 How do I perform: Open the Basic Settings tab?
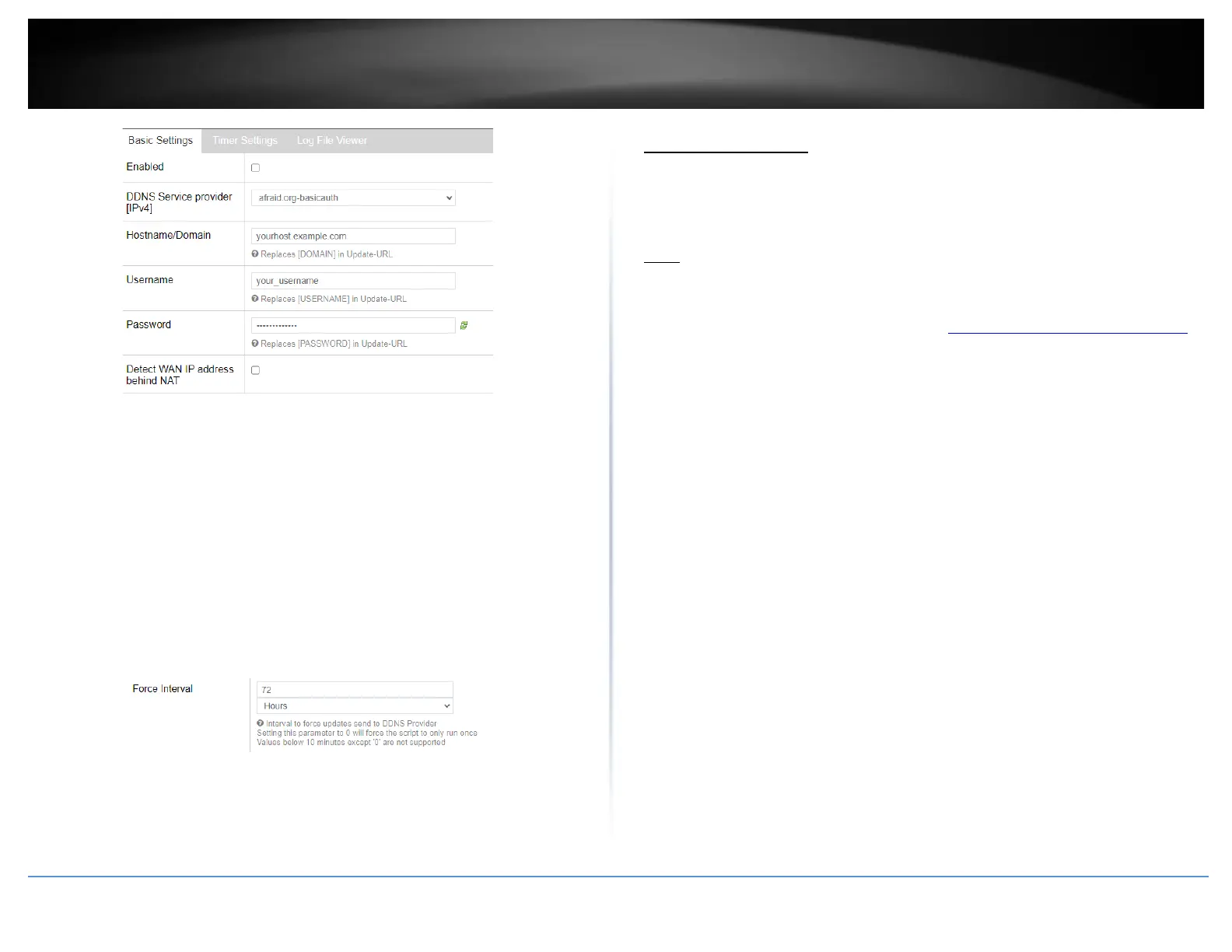click(x=161, y=141)
